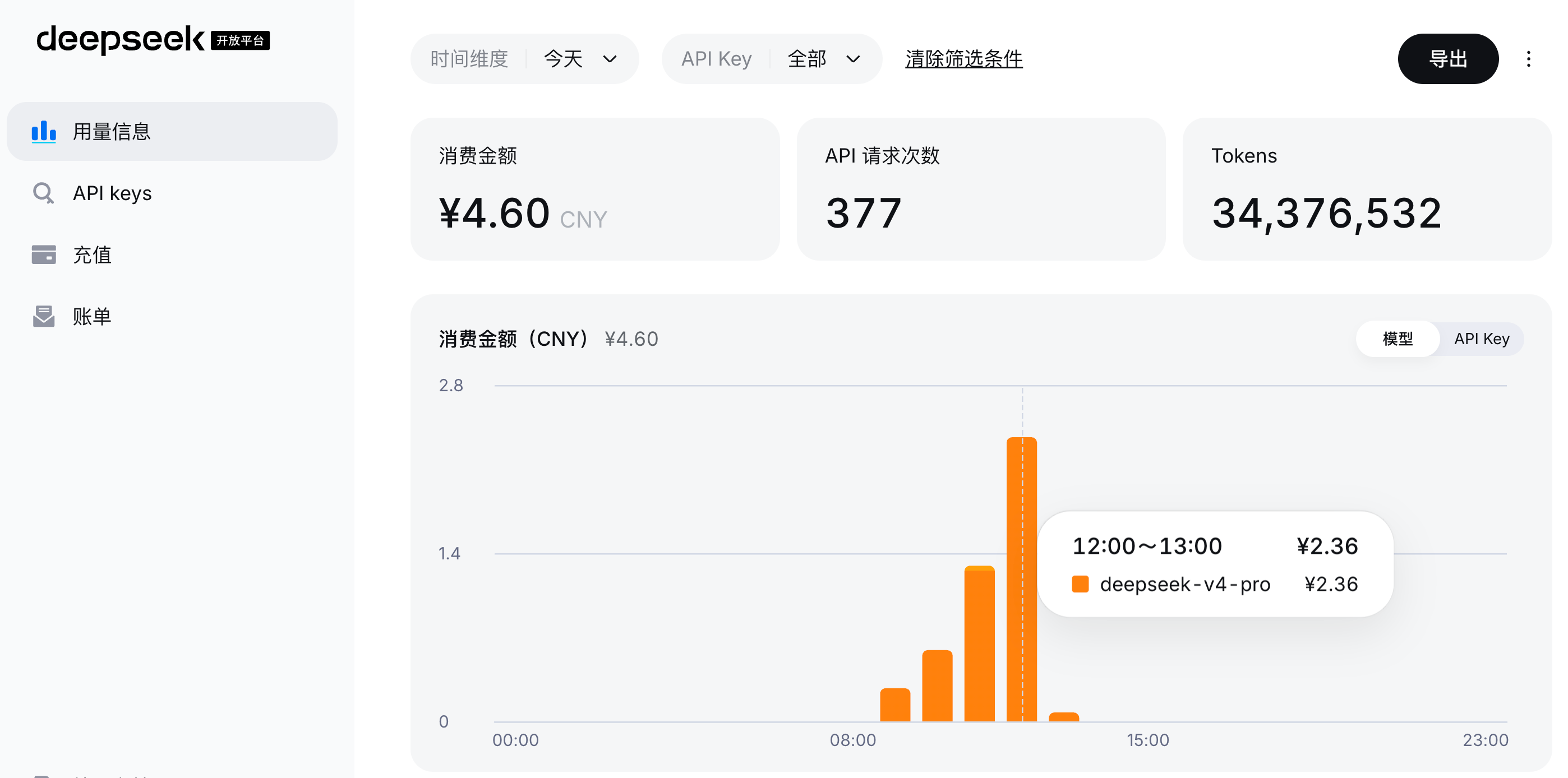Click the 377 request count
This screenshot has width=1568, height=778.
pyautogui.click(x=863, y=214)
